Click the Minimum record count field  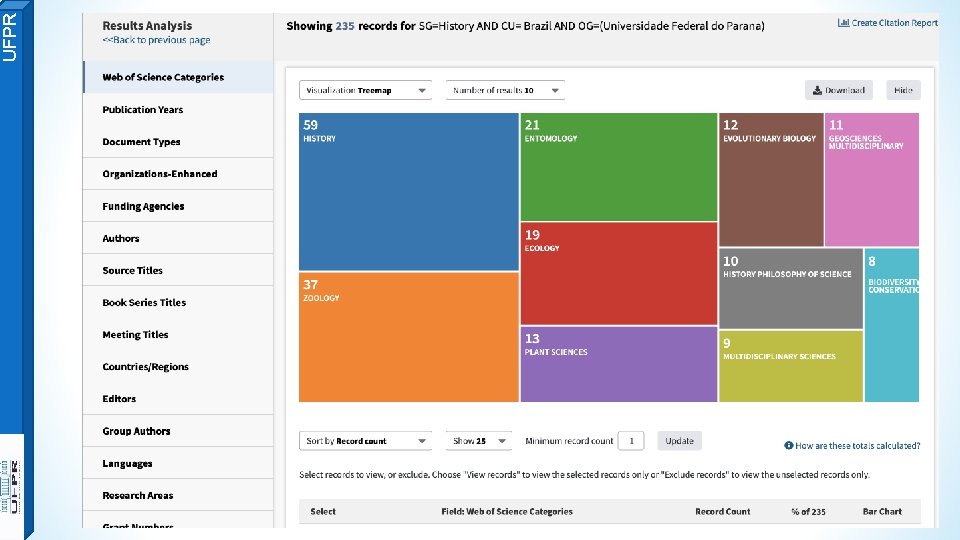pos(631,441)
